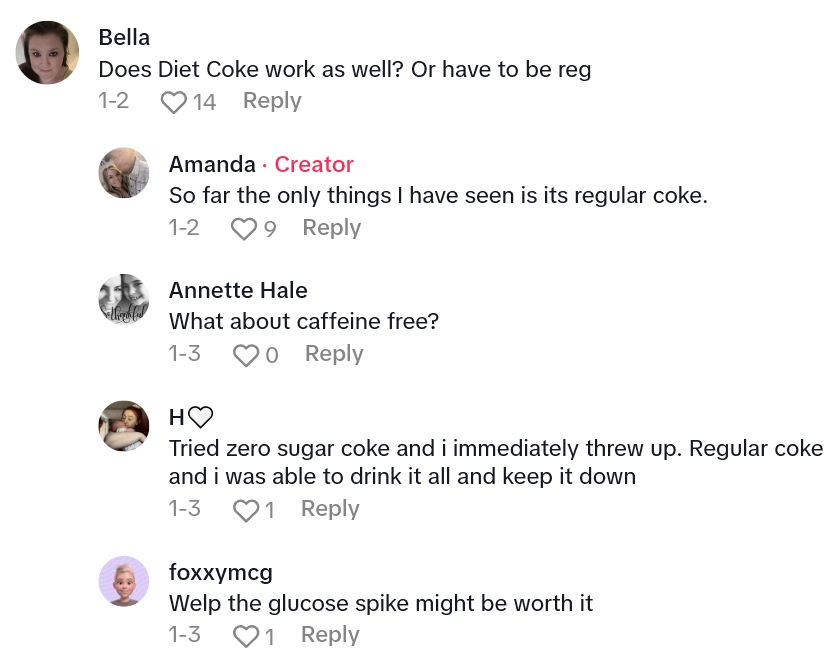
Task: Reply to Annette Hale's comment
Action: click(x=334, y=354)
